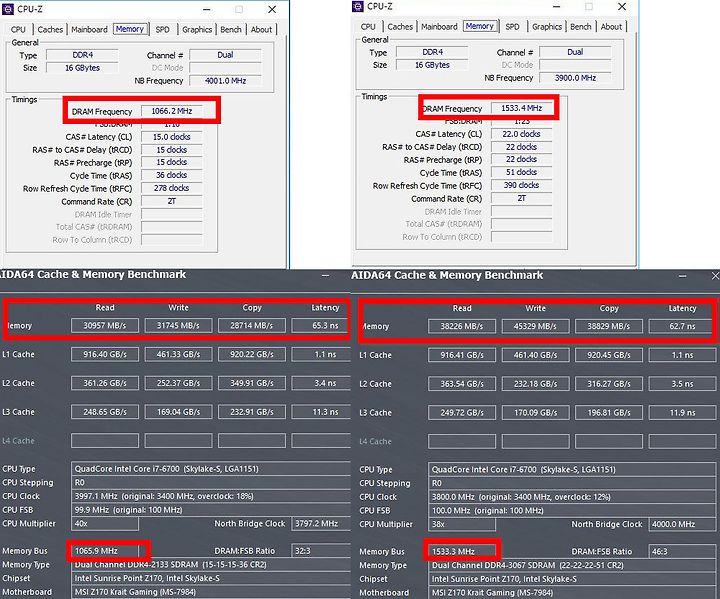Click the 3797.2 MHz North Bridge Clock field

[x=321, y=524]
